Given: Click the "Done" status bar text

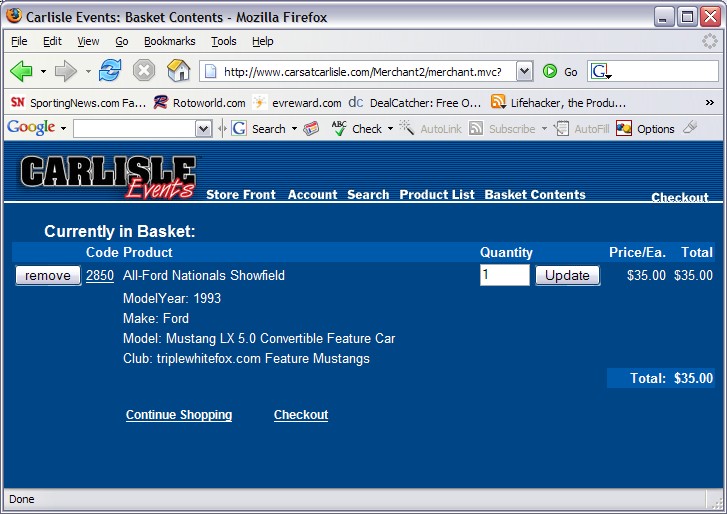Looking at the screenshot, I should (21, 499).
